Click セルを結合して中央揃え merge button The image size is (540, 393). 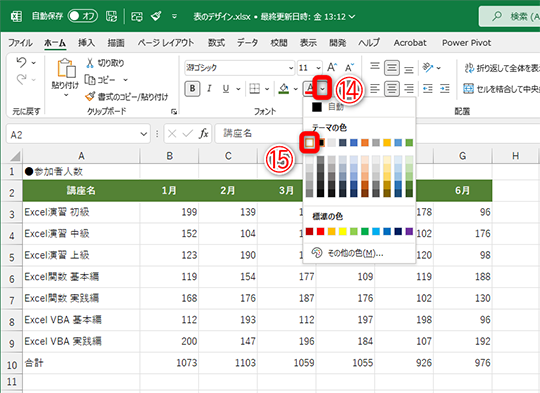(x=501, y=89)
